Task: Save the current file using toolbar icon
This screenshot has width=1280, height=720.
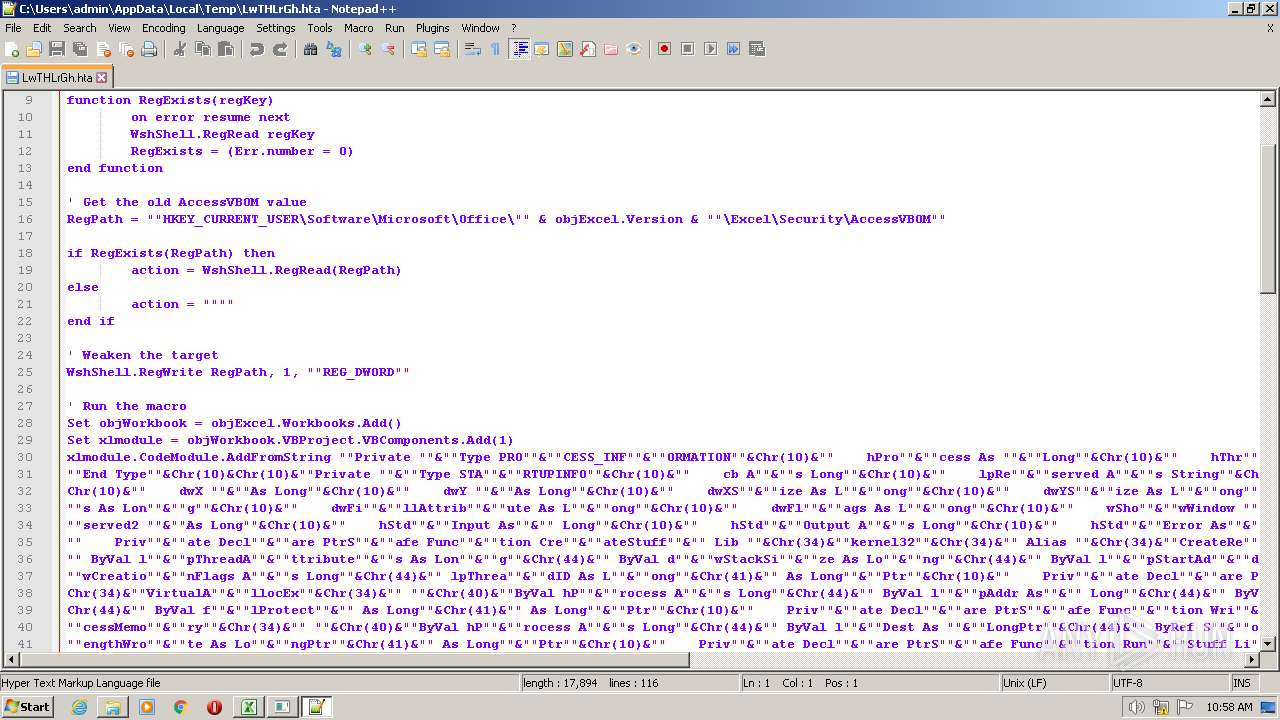Action: pos(57,49)
